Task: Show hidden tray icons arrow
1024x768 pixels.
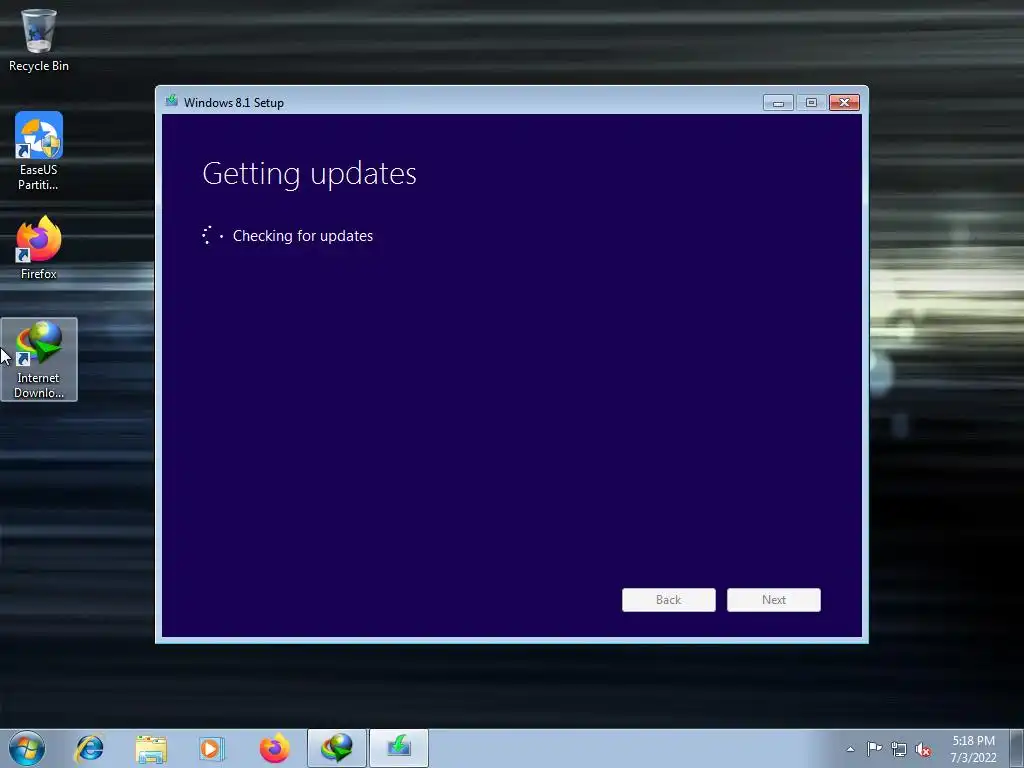Action: coord(850,749)
